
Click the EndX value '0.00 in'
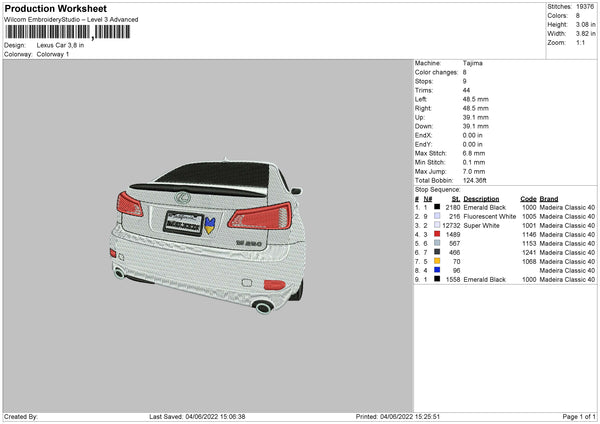click(x=473, y=135)
